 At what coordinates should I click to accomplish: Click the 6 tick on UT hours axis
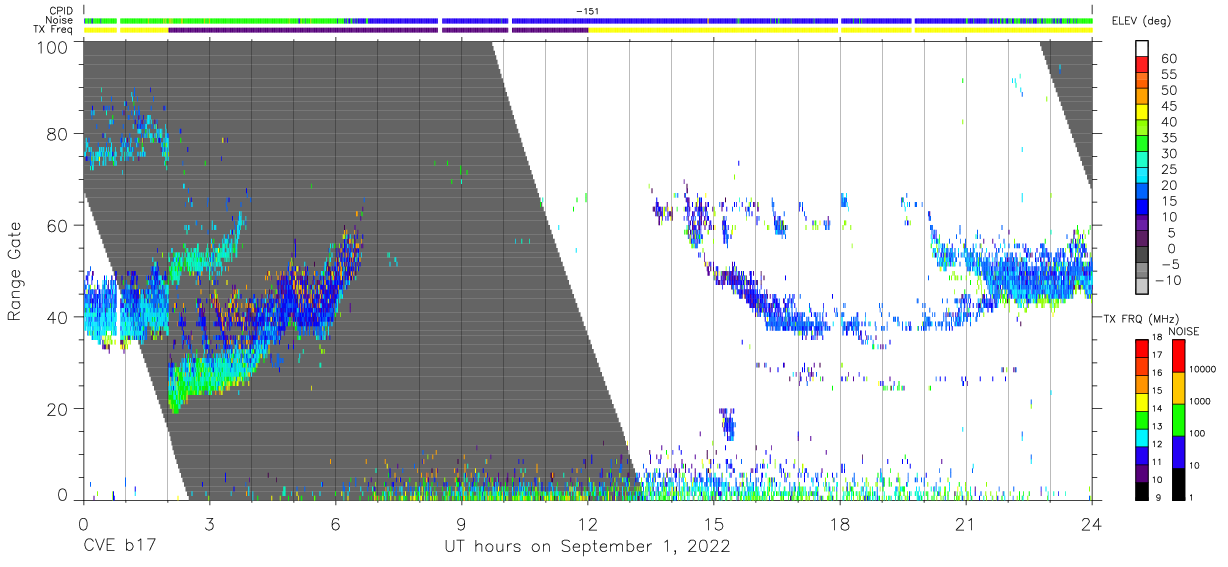[x=335, y=523]
